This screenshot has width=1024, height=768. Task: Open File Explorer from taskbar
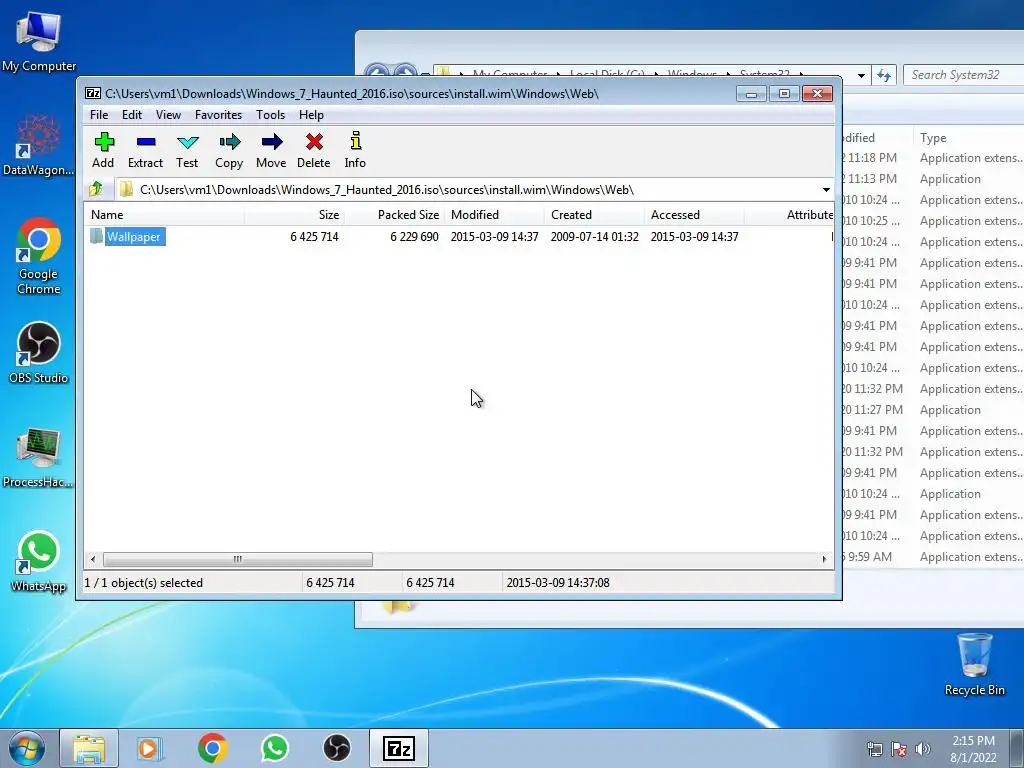coord(89,748)
